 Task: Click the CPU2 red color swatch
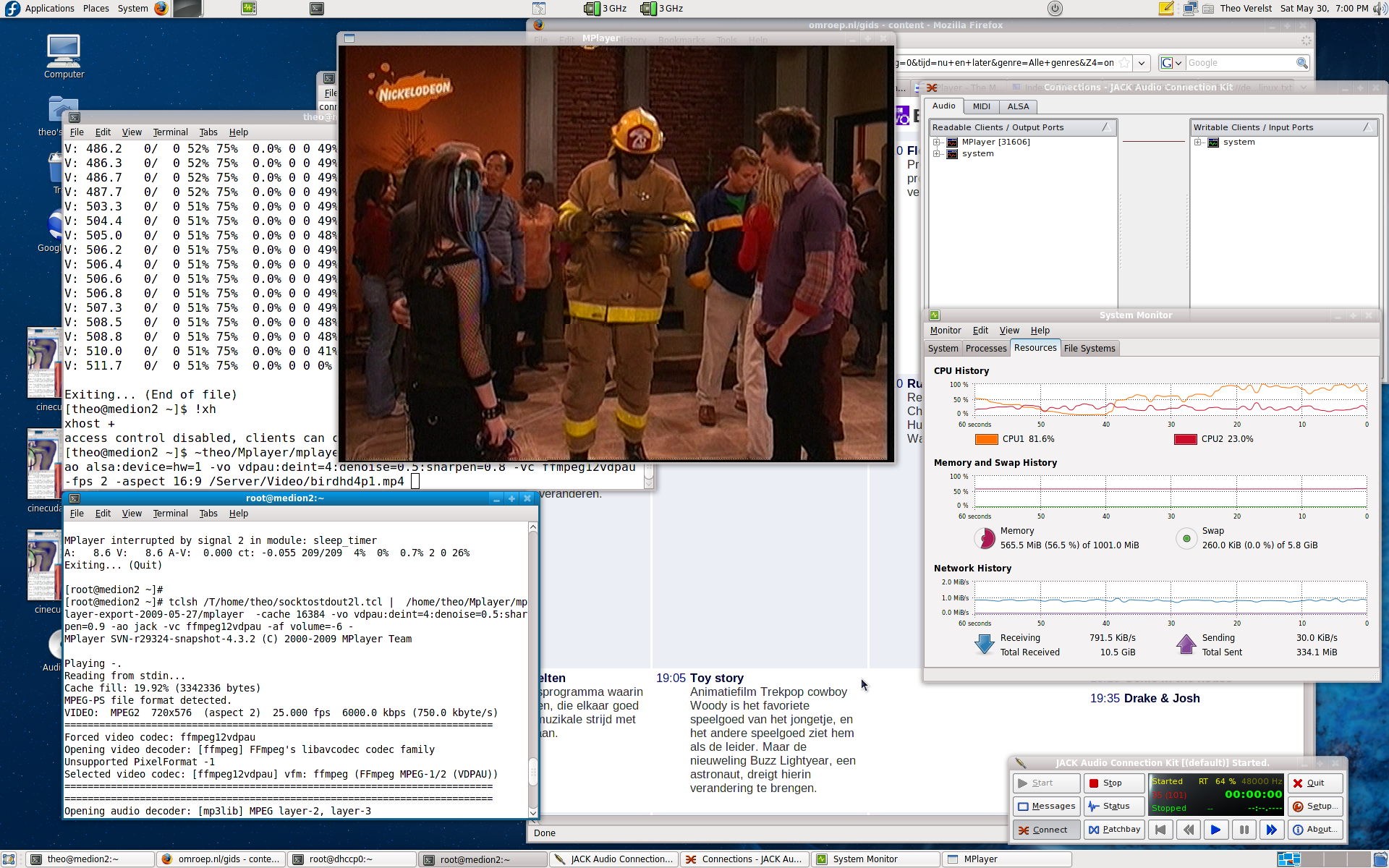pos(1186,439)
